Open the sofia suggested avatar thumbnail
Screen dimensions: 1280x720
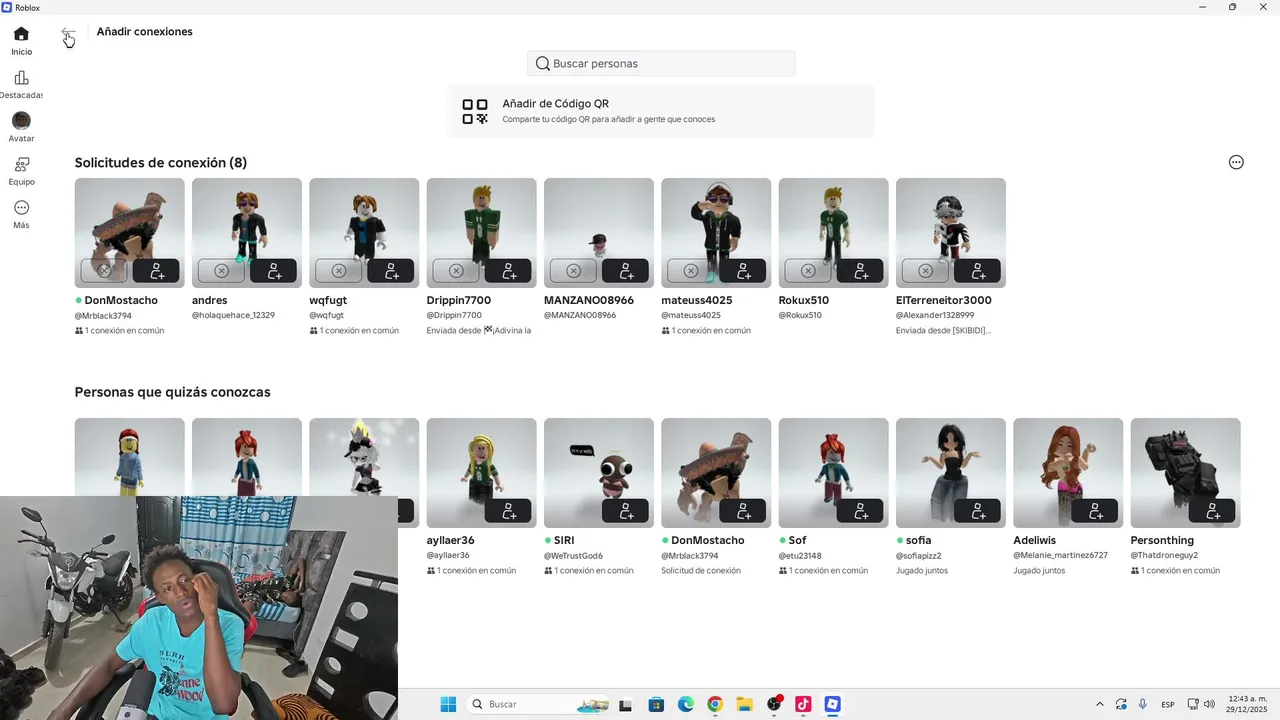click(x=951, y=473)
